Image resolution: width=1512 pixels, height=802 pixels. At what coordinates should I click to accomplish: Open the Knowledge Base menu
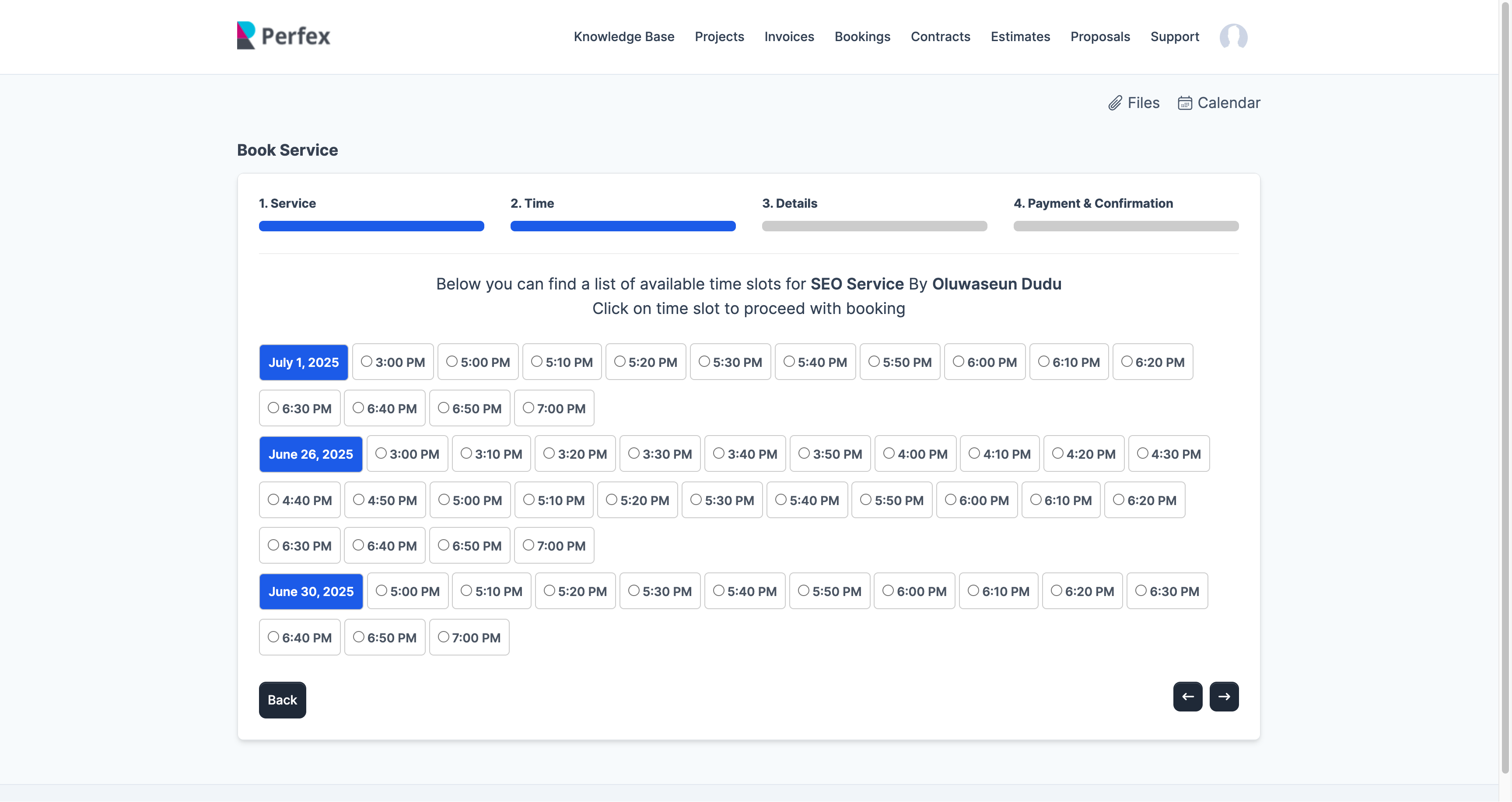623,36
